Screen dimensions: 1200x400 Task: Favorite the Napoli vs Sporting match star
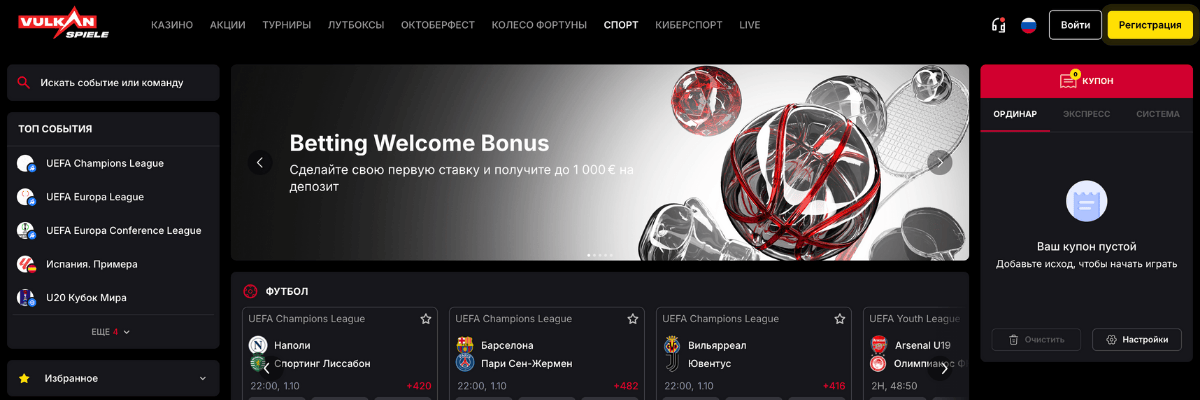425,319
